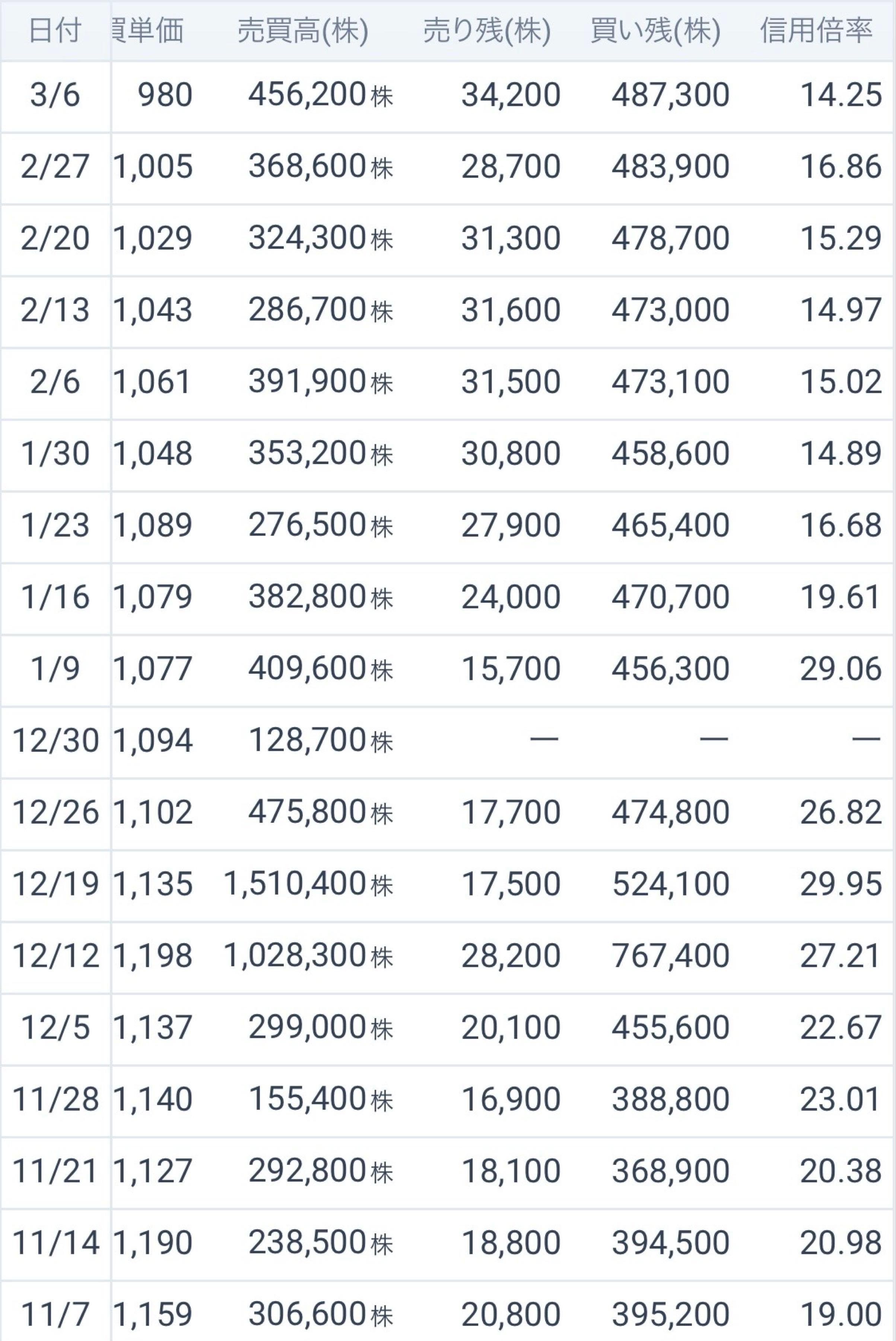The image size is (896, 1341).
Task: Click the 12/30 date cell
Action: click(x=55, y=741)
